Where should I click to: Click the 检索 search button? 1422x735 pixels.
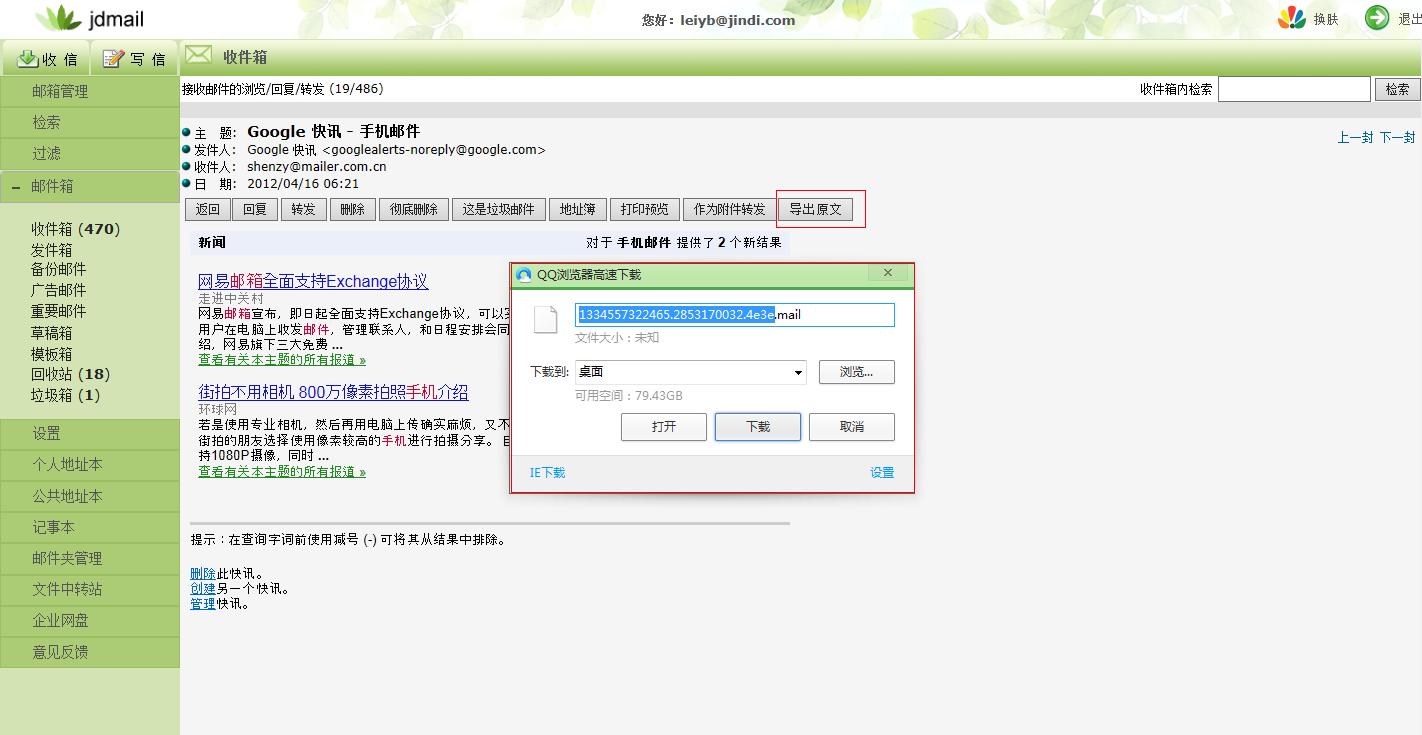coord(1397,89)
